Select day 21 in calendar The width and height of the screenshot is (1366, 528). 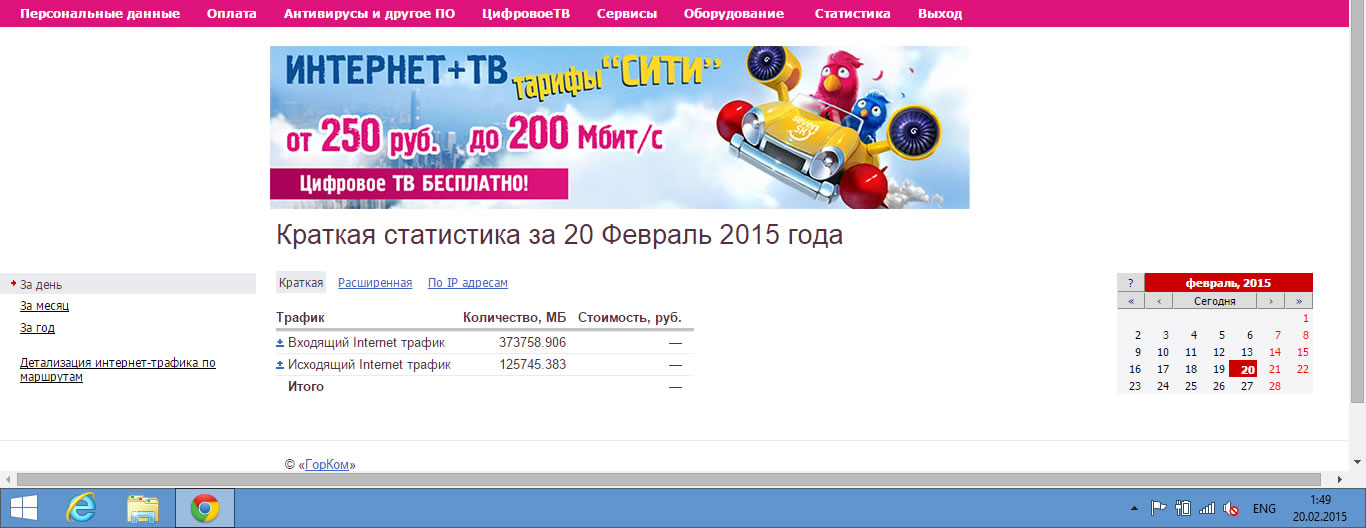1275,369
